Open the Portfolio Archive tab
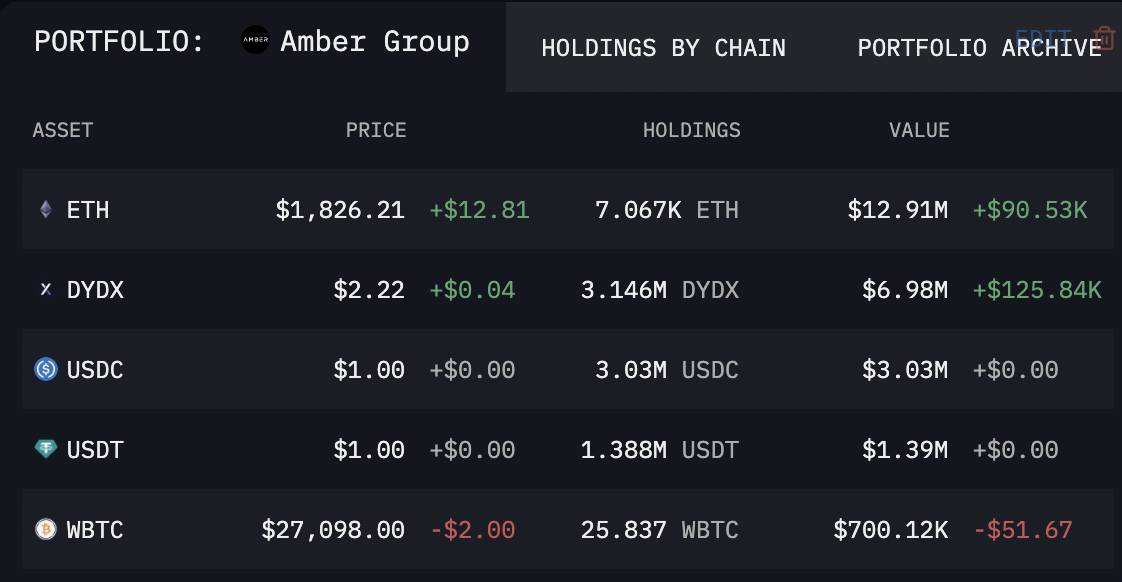This screenshot has width=1122, height=582. [x=980, y=48]
